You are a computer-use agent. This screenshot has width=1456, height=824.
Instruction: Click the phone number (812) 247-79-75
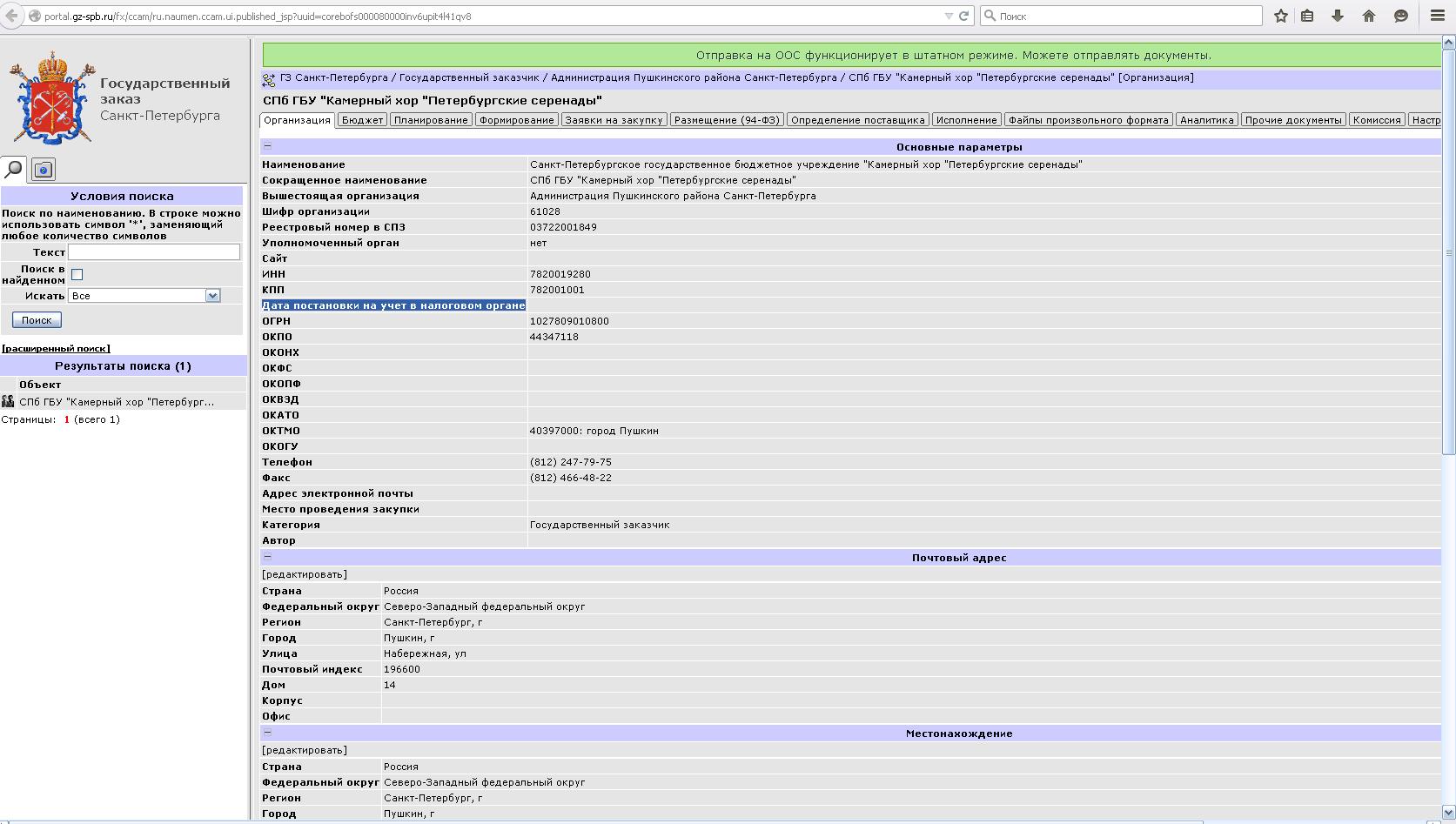571,462
